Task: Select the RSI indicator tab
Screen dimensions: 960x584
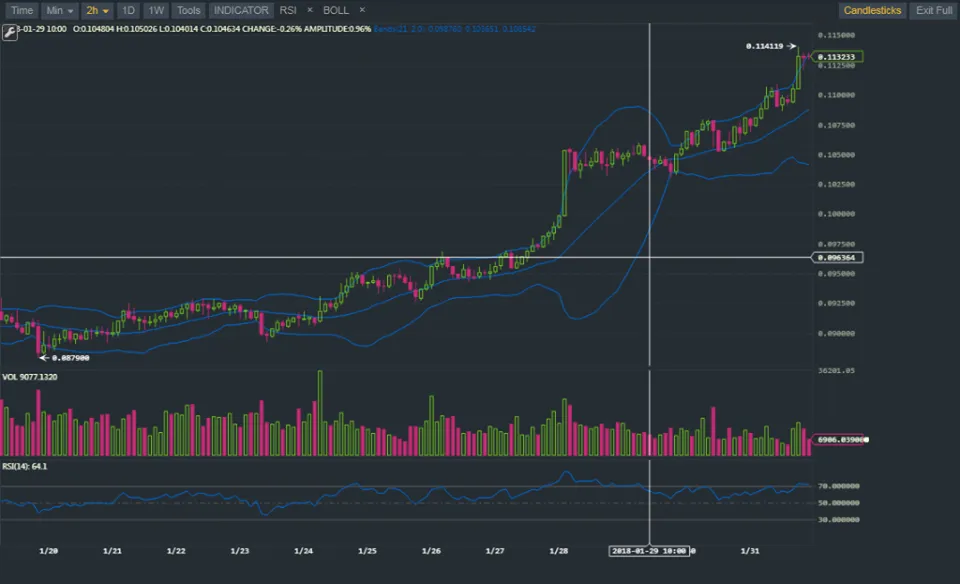Action: pyautogui.click(x=288, y=10)
